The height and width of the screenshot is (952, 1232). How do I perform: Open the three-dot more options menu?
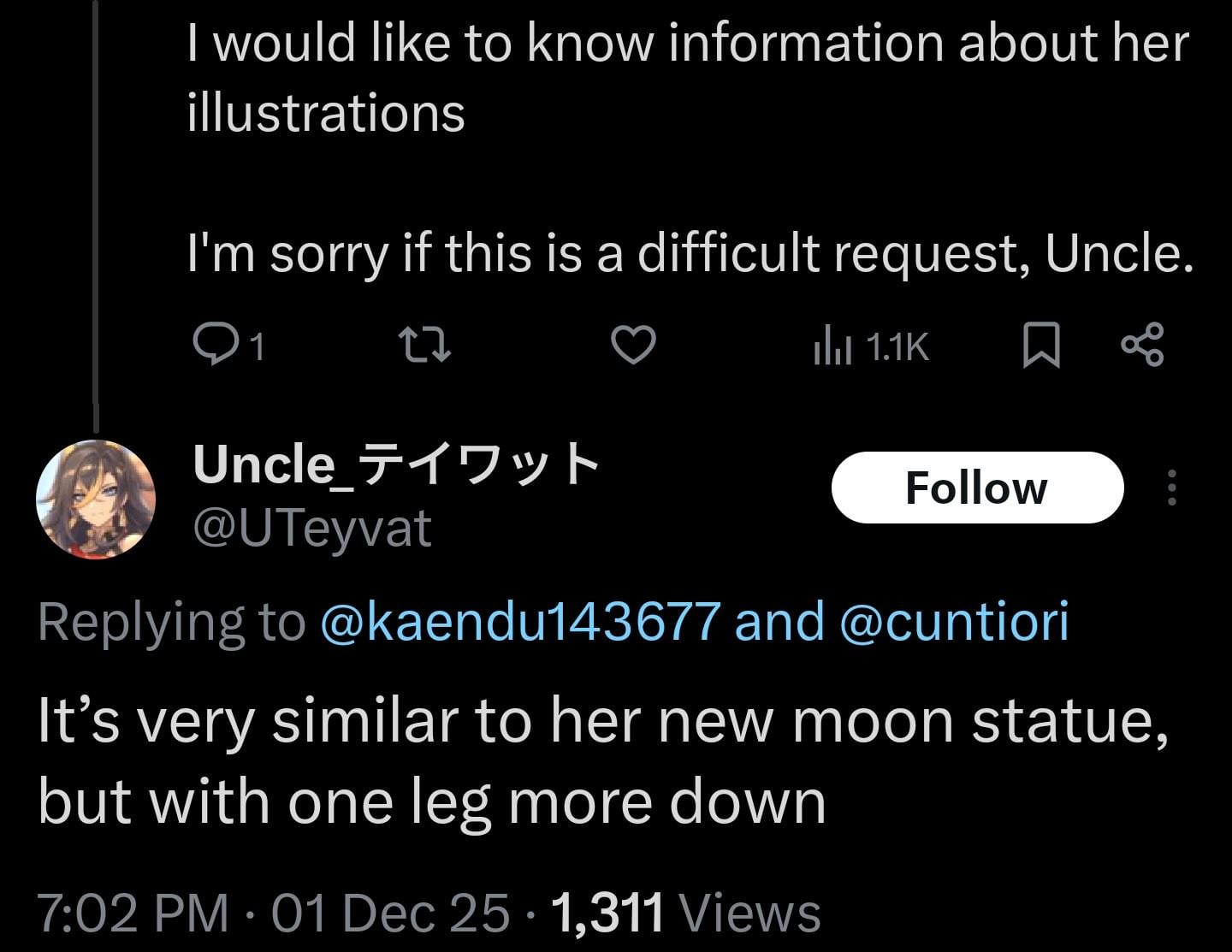pos(1172,488)
